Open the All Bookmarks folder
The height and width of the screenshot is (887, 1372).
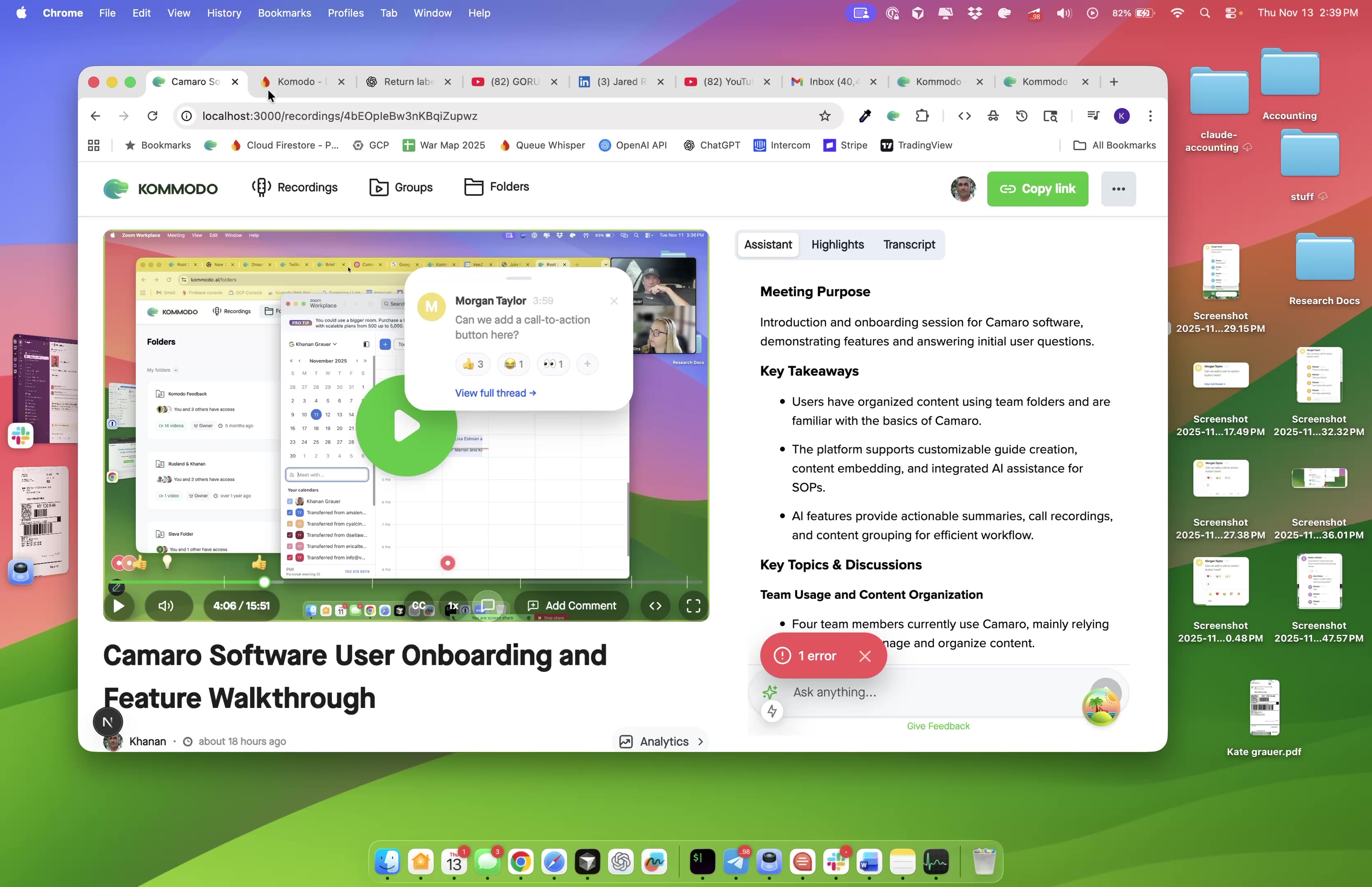[1114, 145]
